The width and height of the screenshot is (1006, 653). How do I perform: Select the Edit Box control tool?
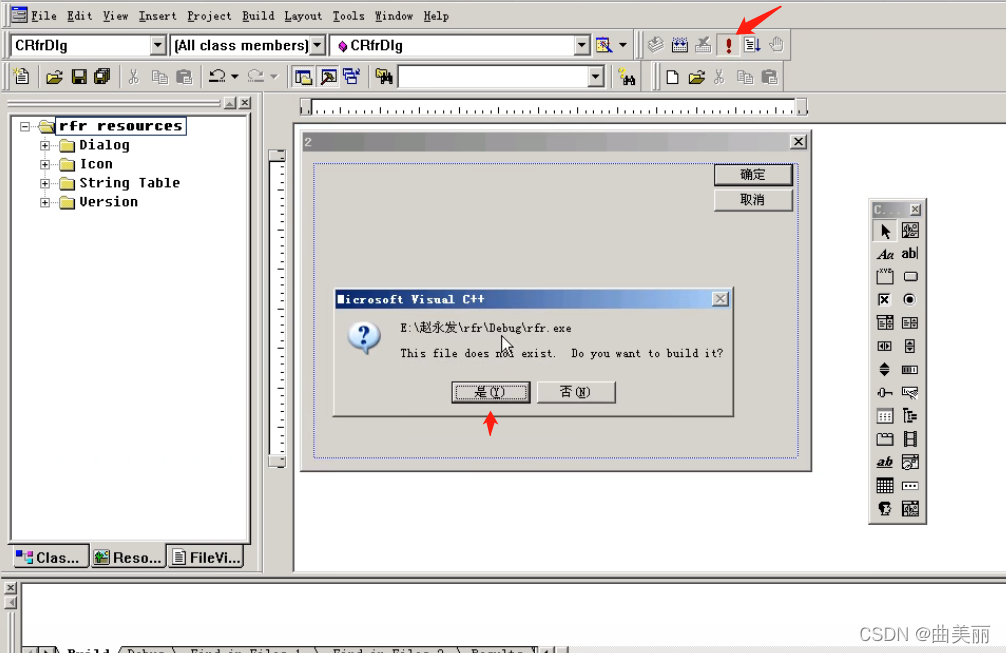[910, 254]
